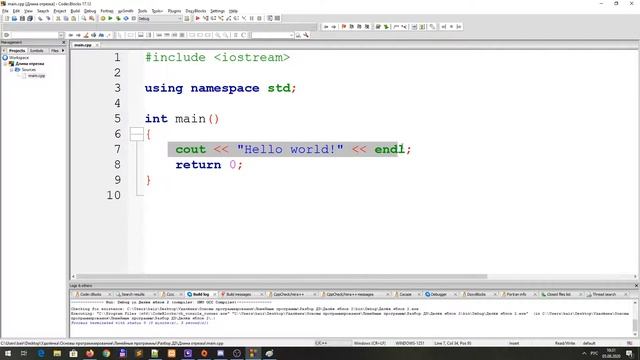
Task: Click the Cut toolbar icon
Action: click(x=58, y=18)
